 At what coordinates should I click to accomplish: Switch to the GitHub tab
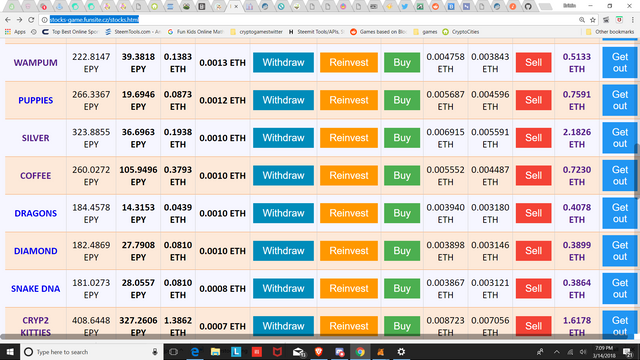528,7
